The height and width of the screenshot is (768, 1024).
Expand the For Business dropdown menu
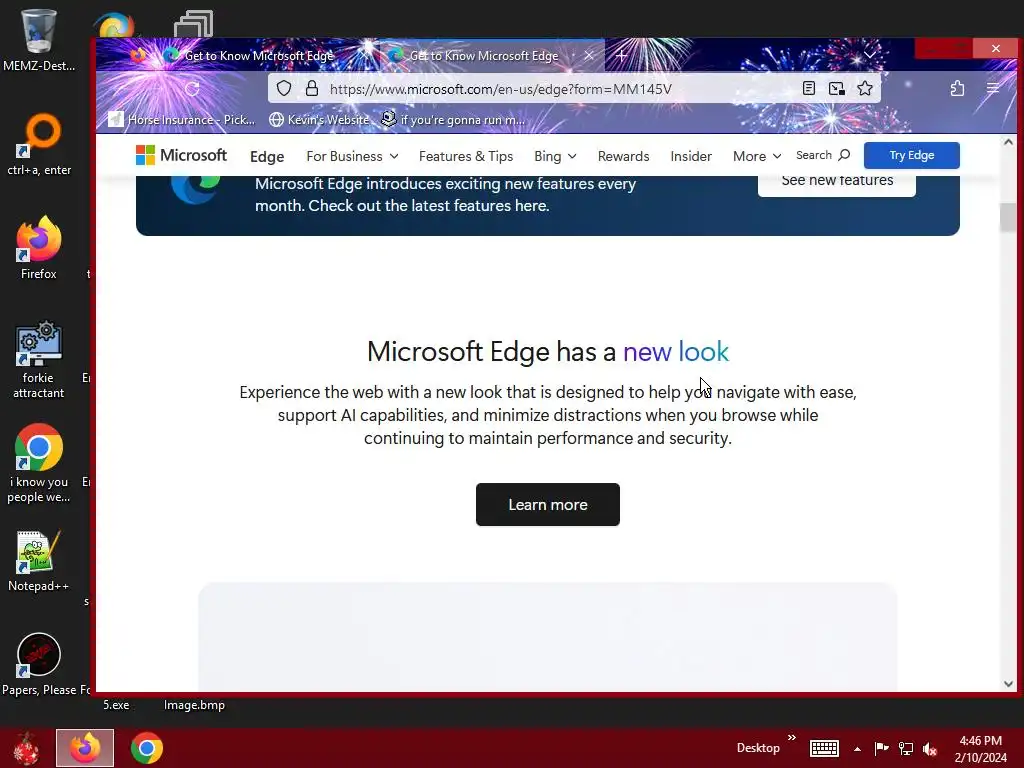point(352,156)
